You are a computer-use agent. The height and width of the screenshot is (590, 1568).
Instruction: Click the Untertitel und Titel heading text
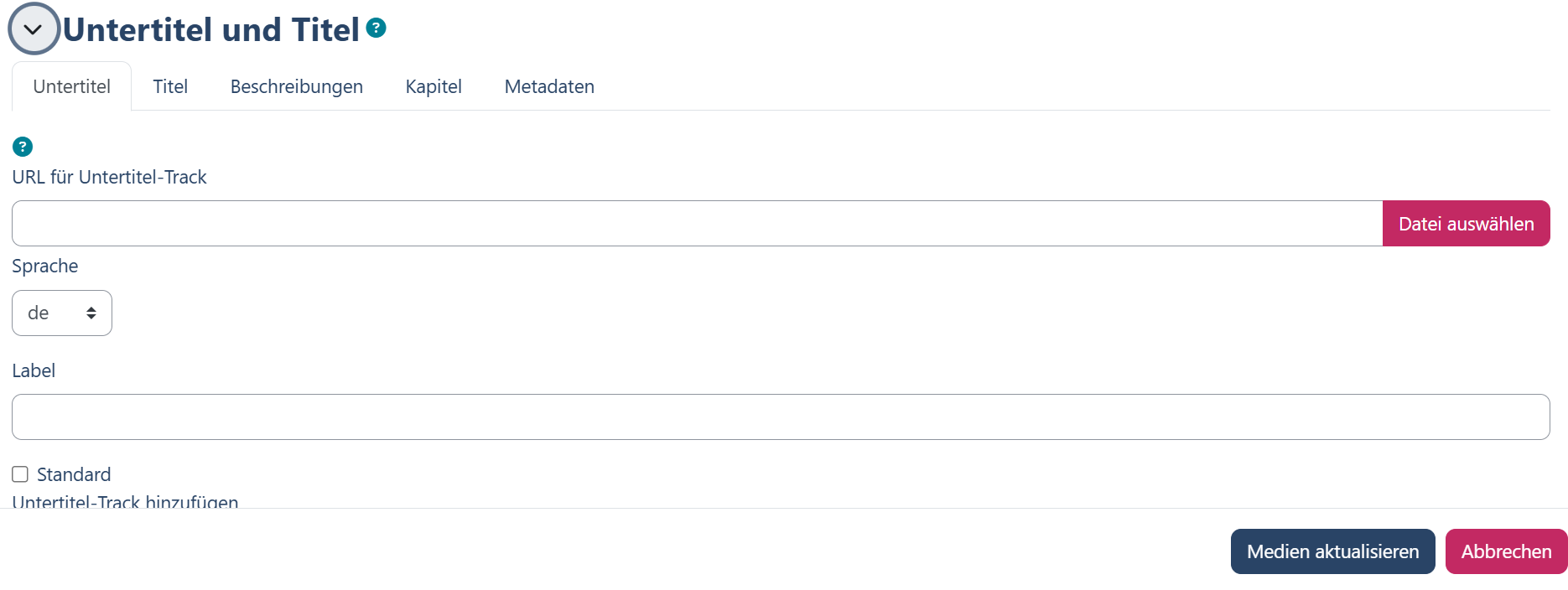211,30
